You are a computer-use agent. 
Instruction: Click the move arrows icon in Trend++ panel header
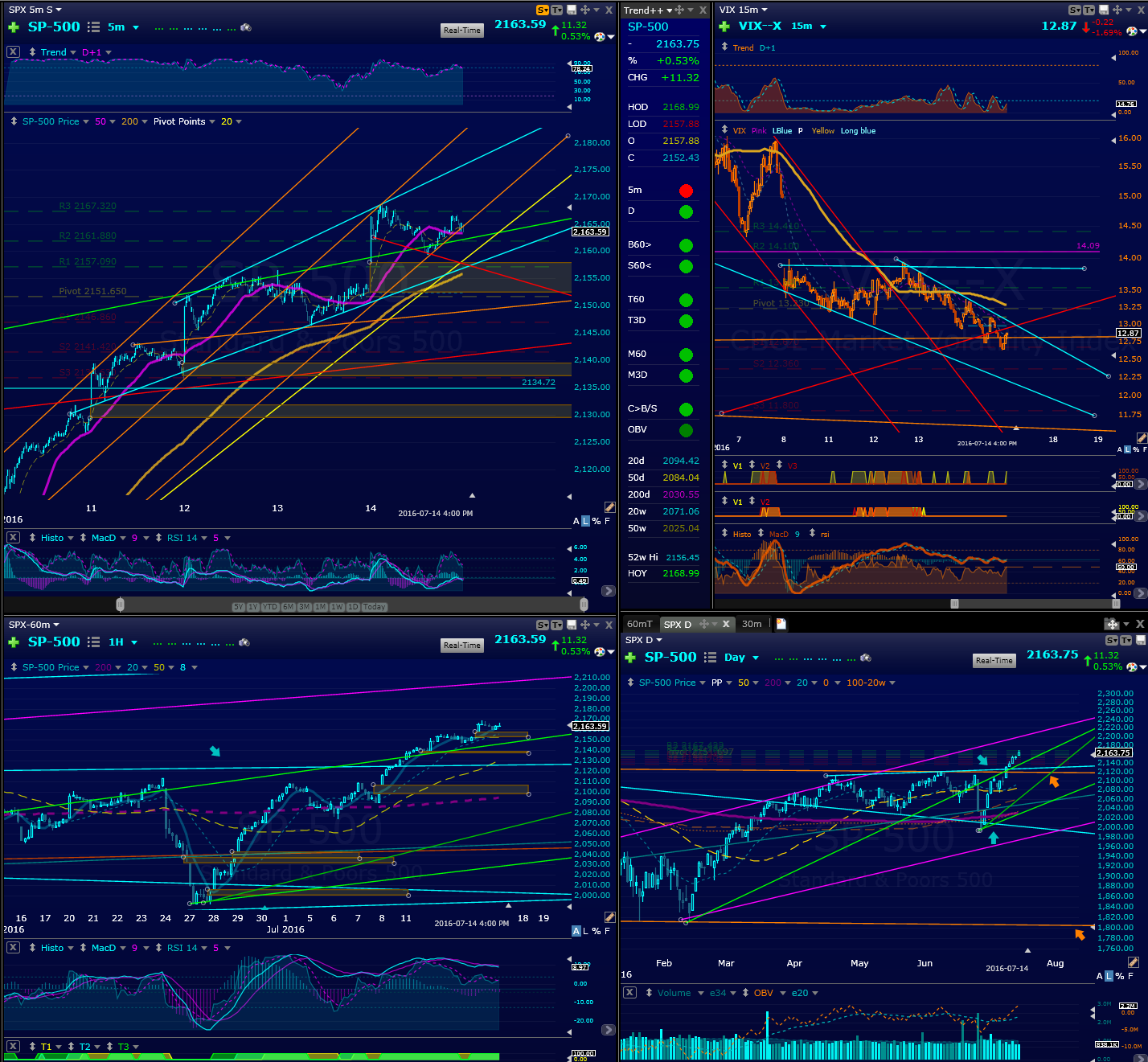[679, 10]
